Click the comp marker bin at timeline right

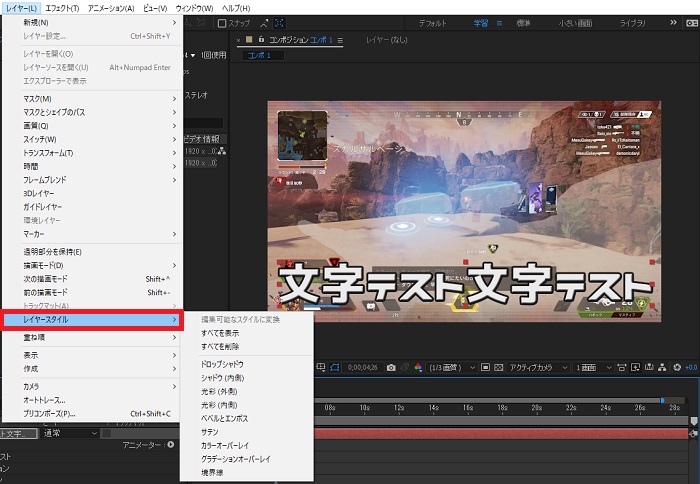click(x=693, y=421)
